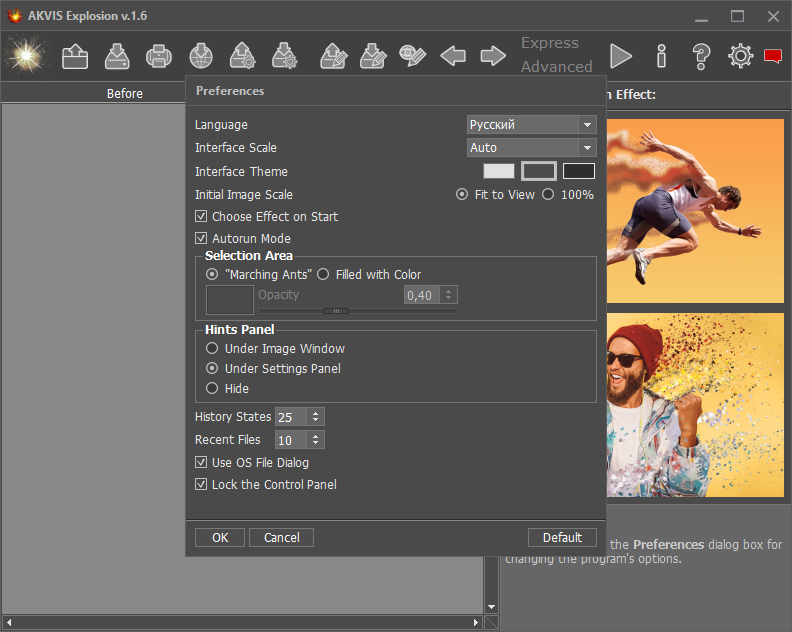The height and width of the screenshot is (632, 792).
Task: Run processing with the play icon
Action: (x=621, y=56)
